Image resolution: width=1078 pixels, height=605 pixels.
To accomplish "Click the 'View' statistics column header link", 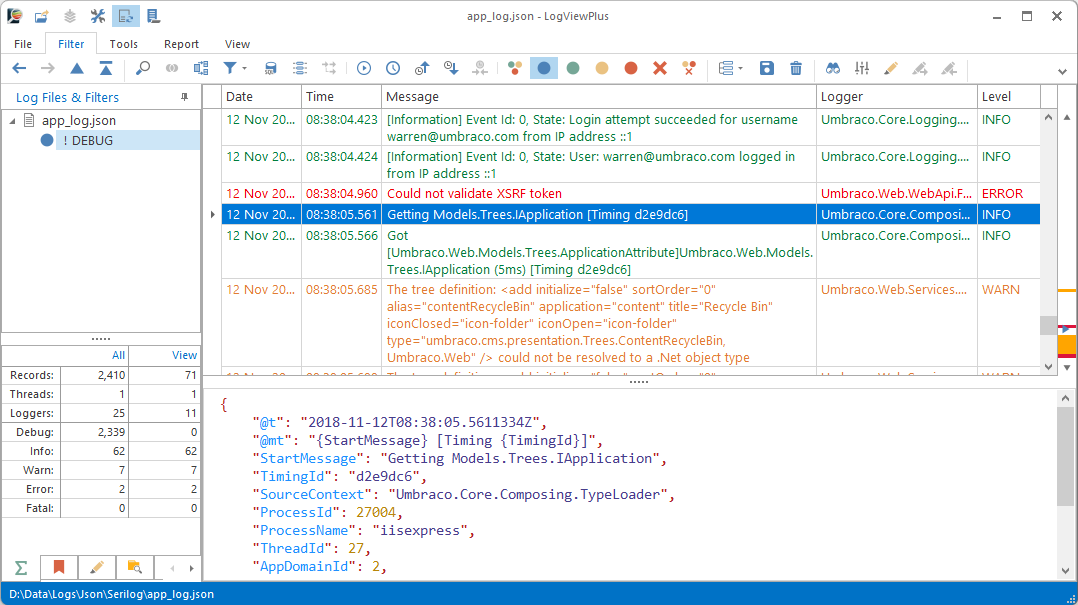I will (184, 355).
